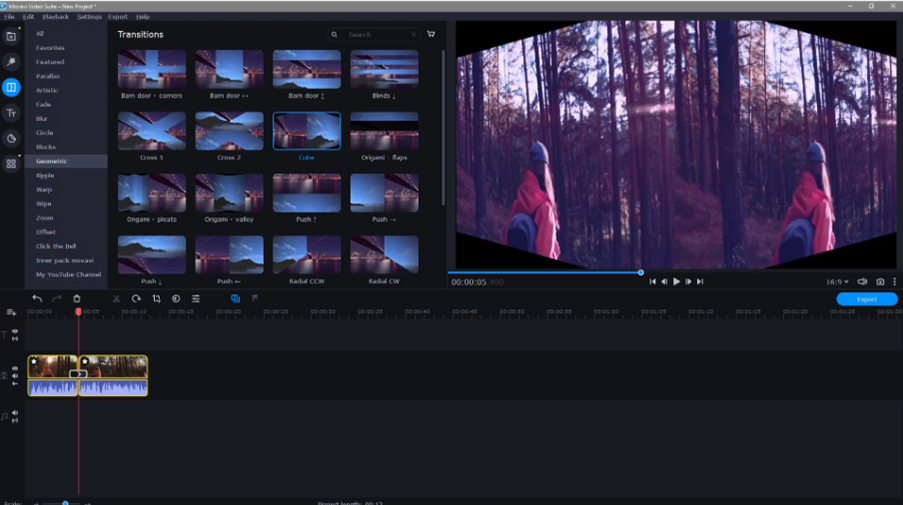Image resolution: width=903 pixels, height=505 pixels.
Task: Open the Titles tab with Tr icon
Action: click(11, 113)
